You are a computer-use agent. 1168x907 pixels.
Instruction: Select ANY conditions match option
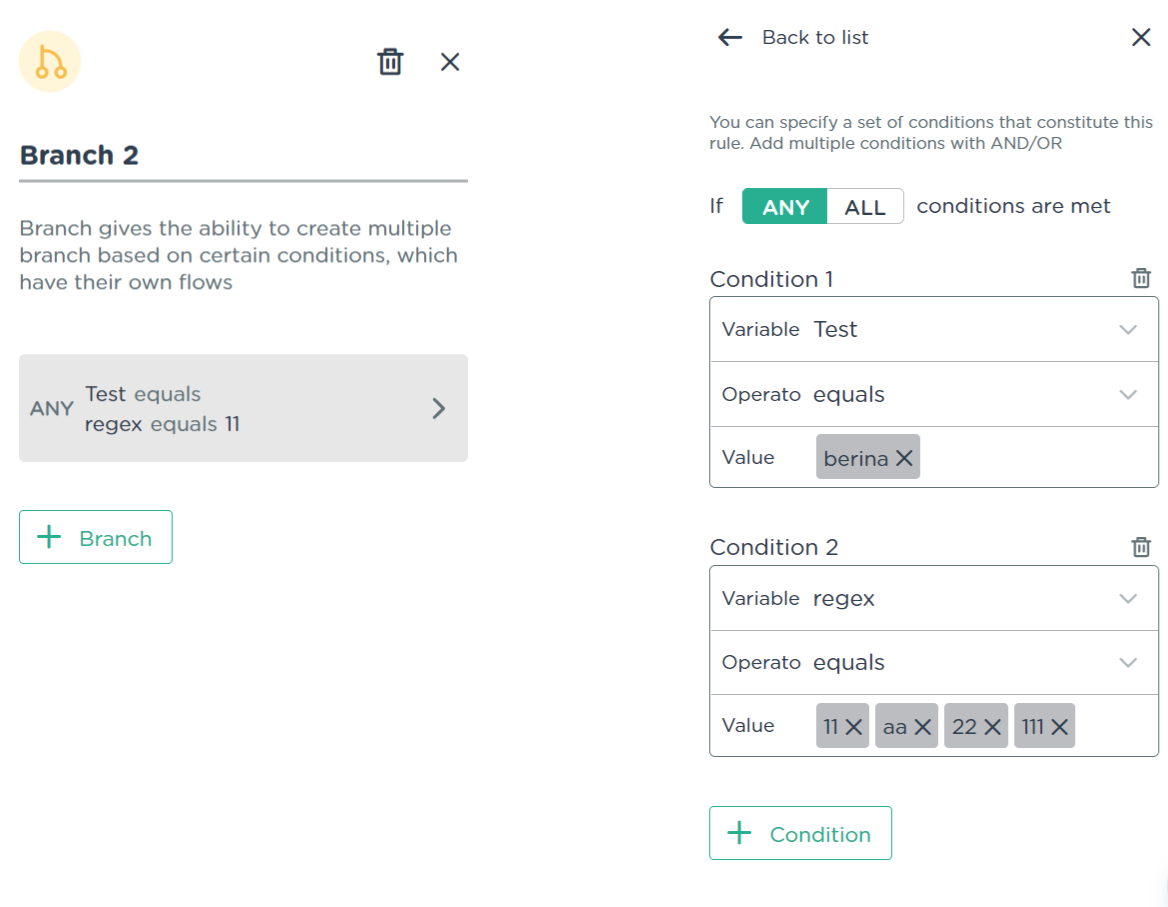click(785, 207)
